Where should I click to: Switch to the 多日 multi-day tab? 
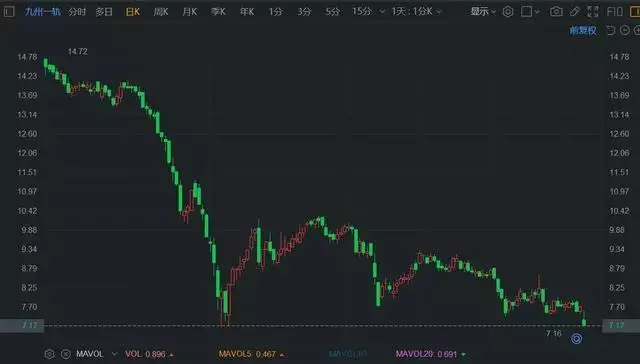(x=104, y=11)
